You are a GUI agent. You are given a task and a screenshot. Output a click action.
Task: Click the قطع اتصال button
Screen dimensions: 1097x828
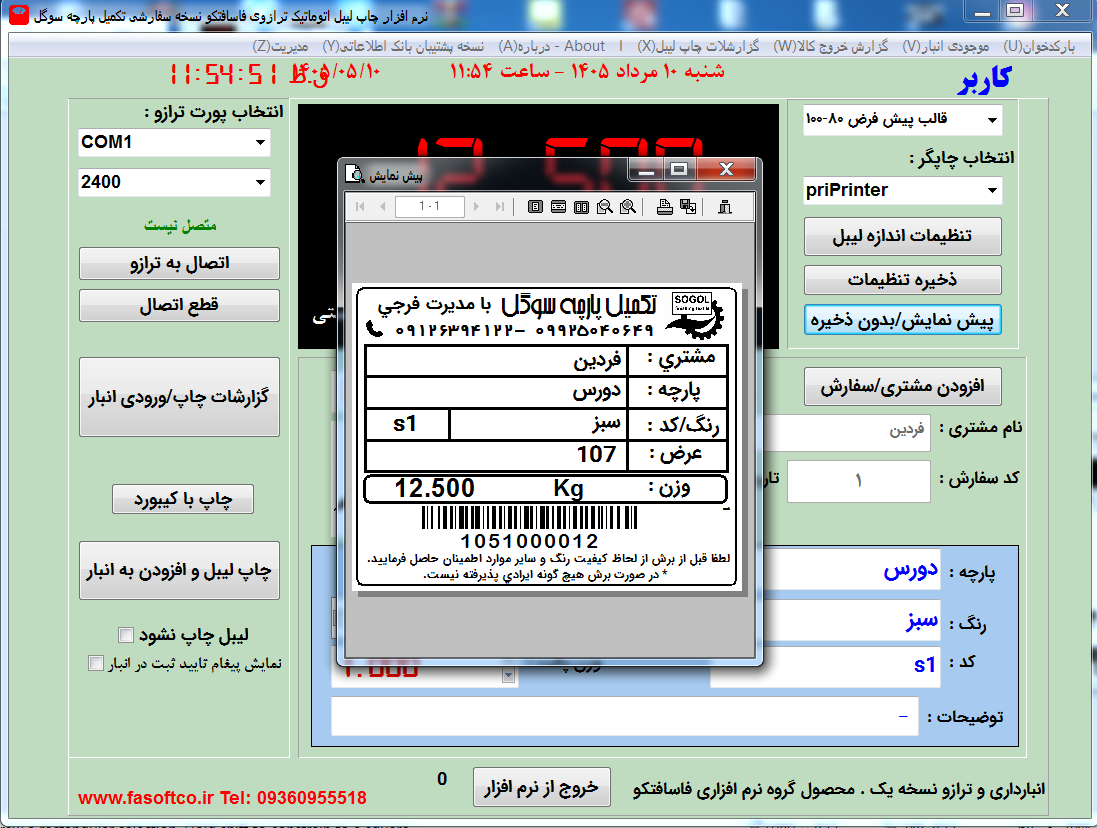pyautogui.click(x=179, y=306)
